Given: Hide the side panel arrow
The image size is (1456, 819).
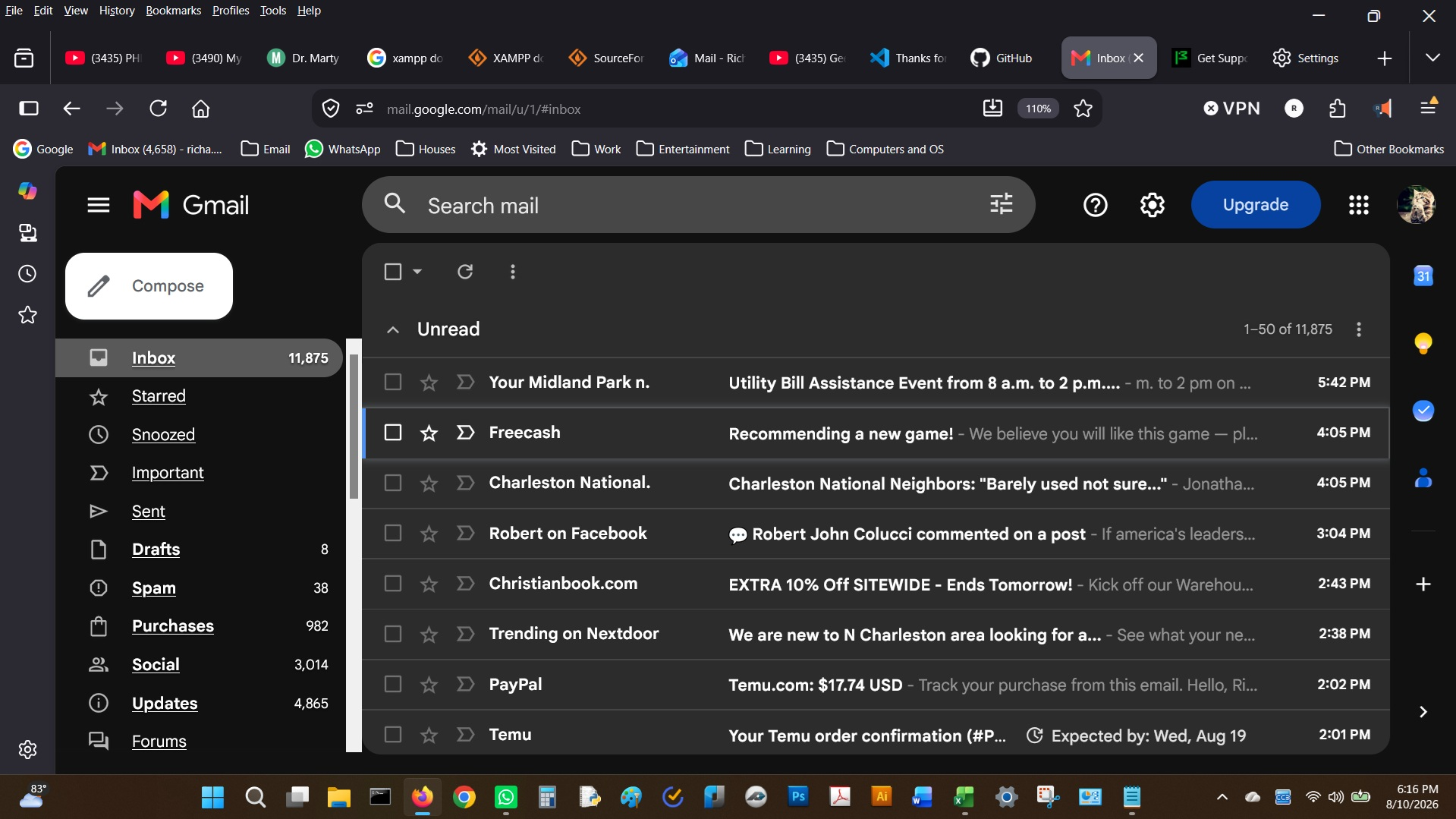Looking at the screenshot, I should [x=1423, y=712].
